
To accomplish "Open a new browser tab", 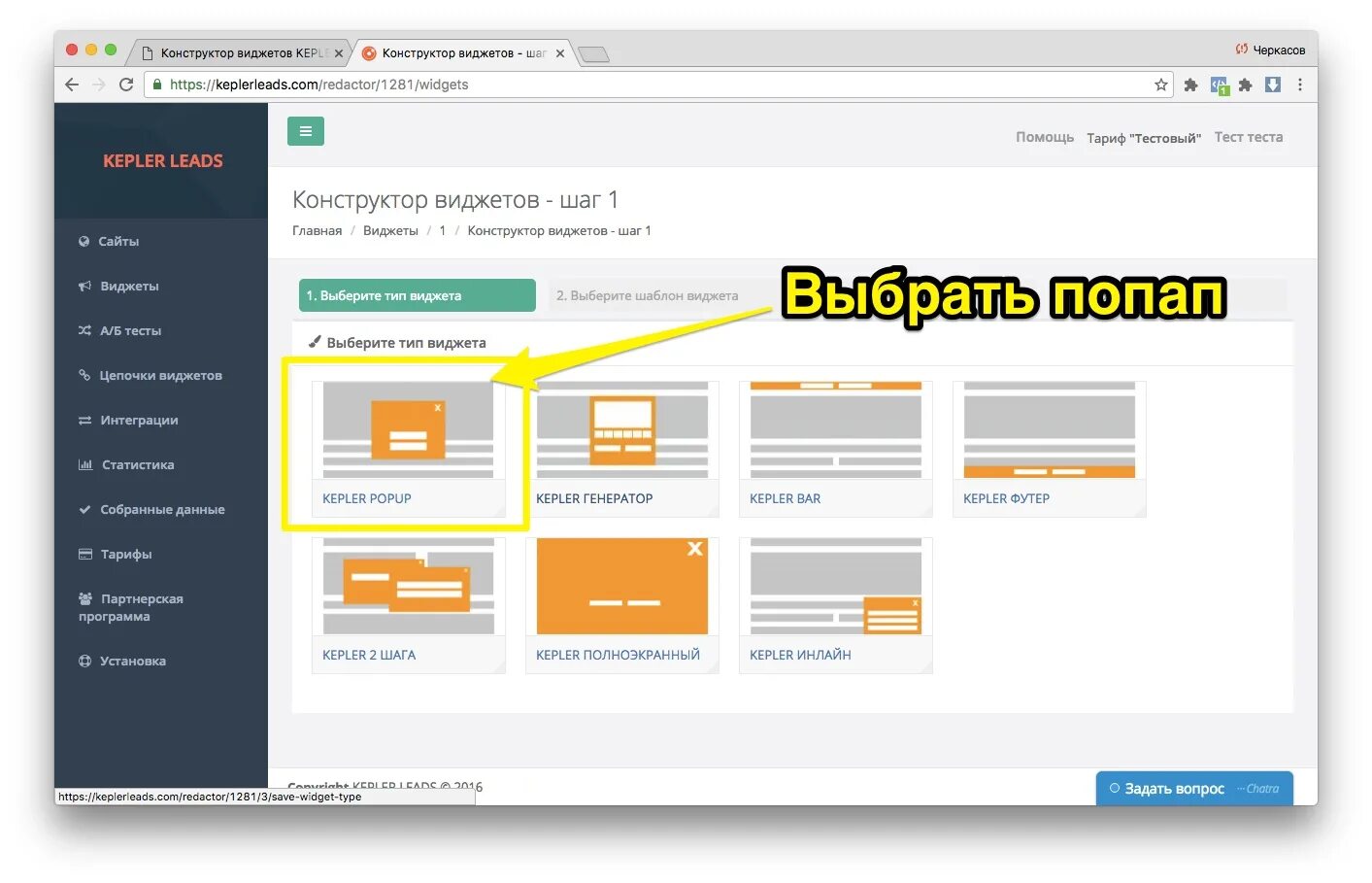I will [593, 54].
